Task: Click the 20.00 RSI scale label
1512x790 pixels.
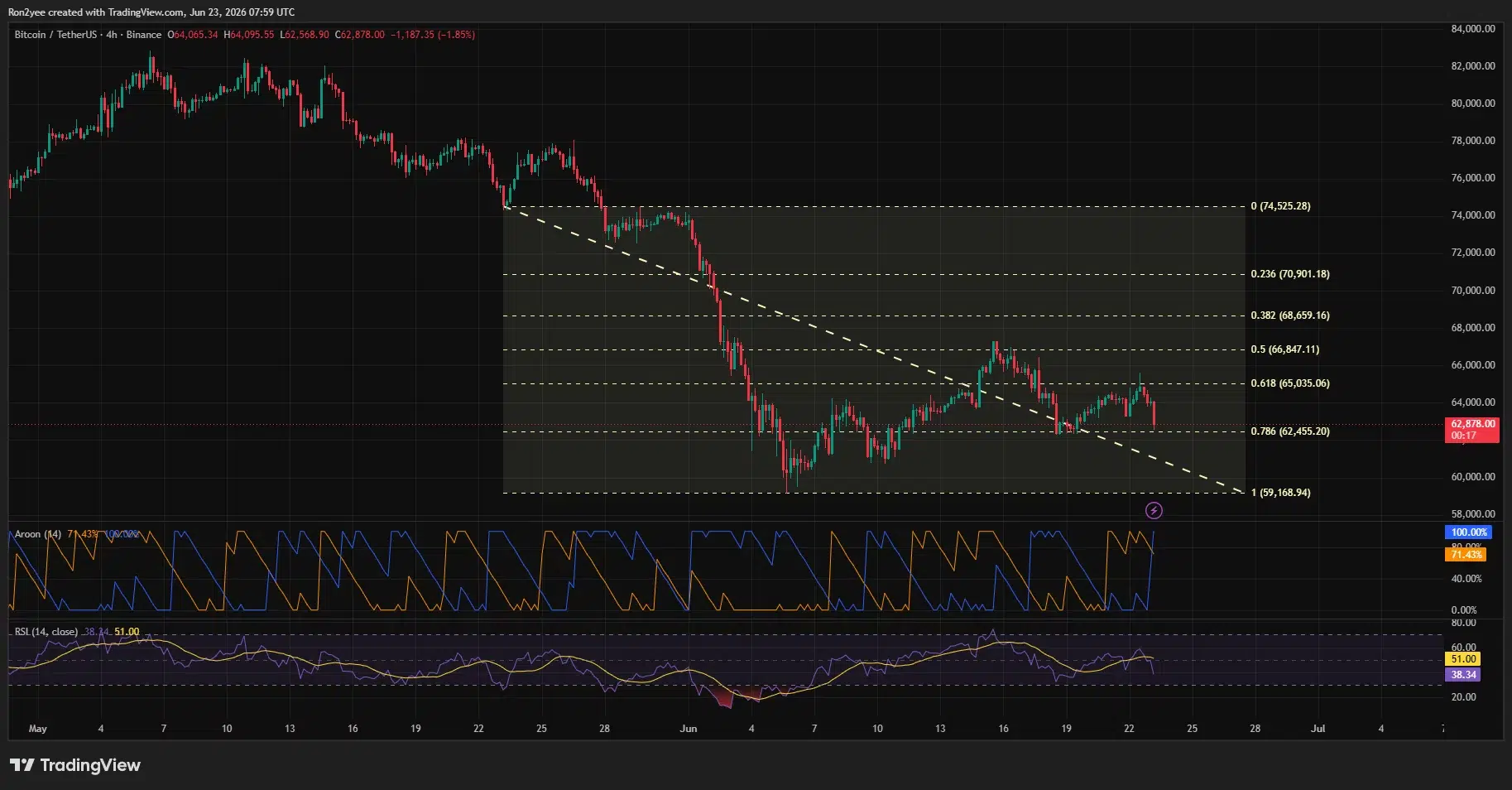Action: (1464, 697)
